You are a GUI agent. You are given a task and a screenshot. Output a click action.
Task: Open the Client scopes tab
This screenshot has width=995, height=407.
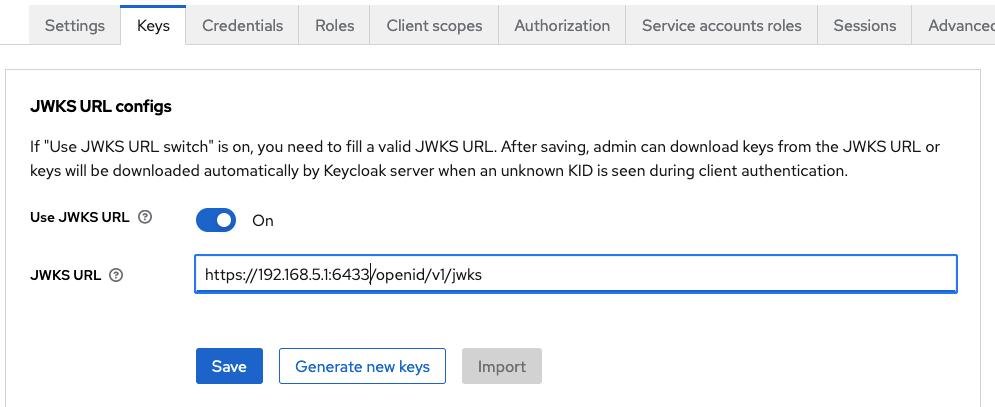tap(434, 25)
